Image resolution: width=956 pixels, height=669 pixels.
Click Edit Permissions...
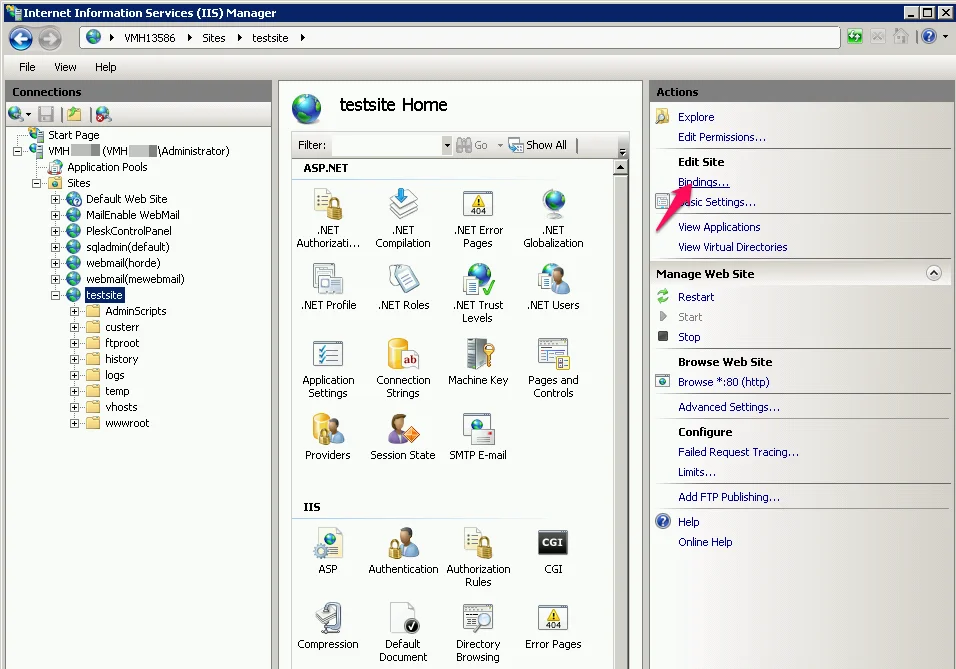click(722, 137)
